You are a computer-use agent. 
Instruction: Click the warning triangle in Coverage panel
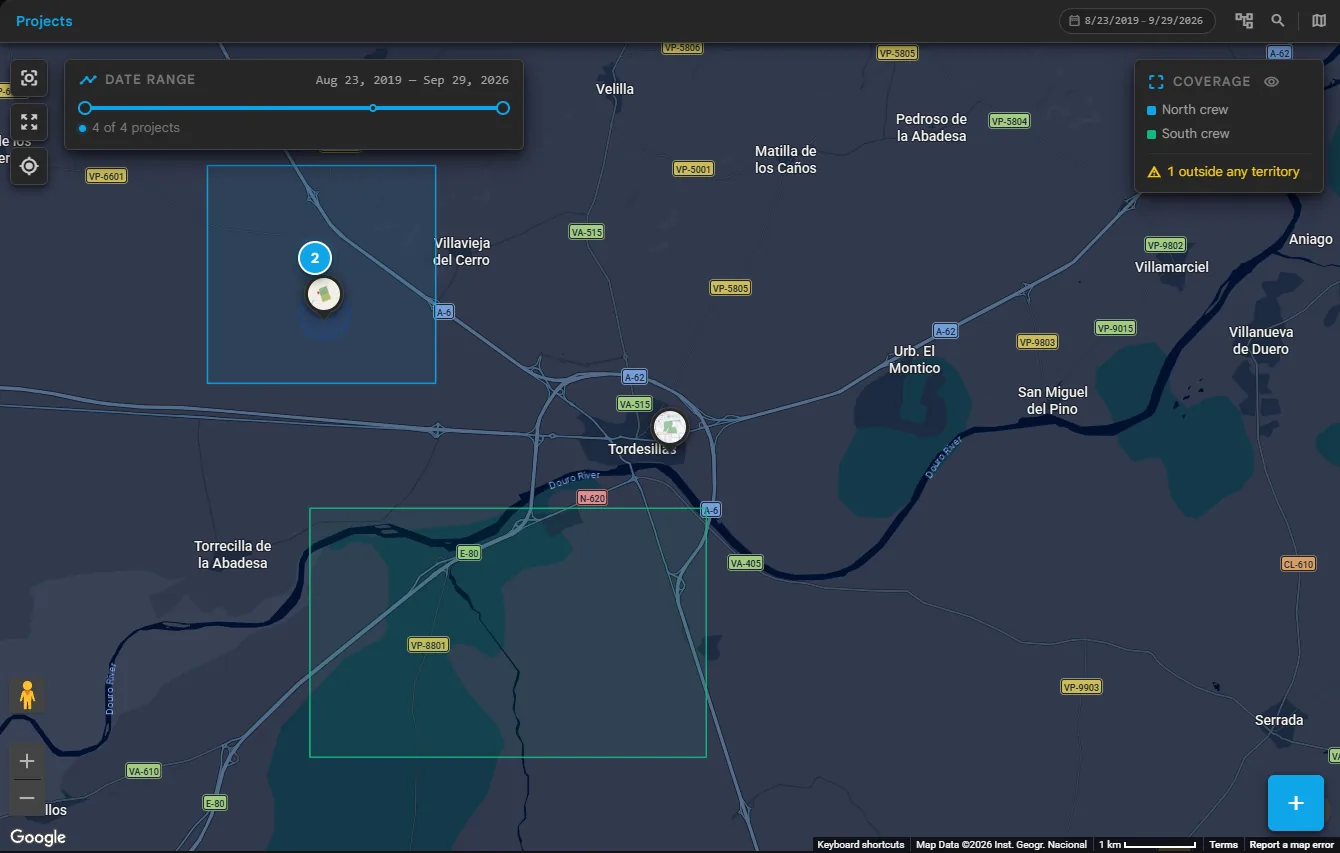pos(1154,172)
